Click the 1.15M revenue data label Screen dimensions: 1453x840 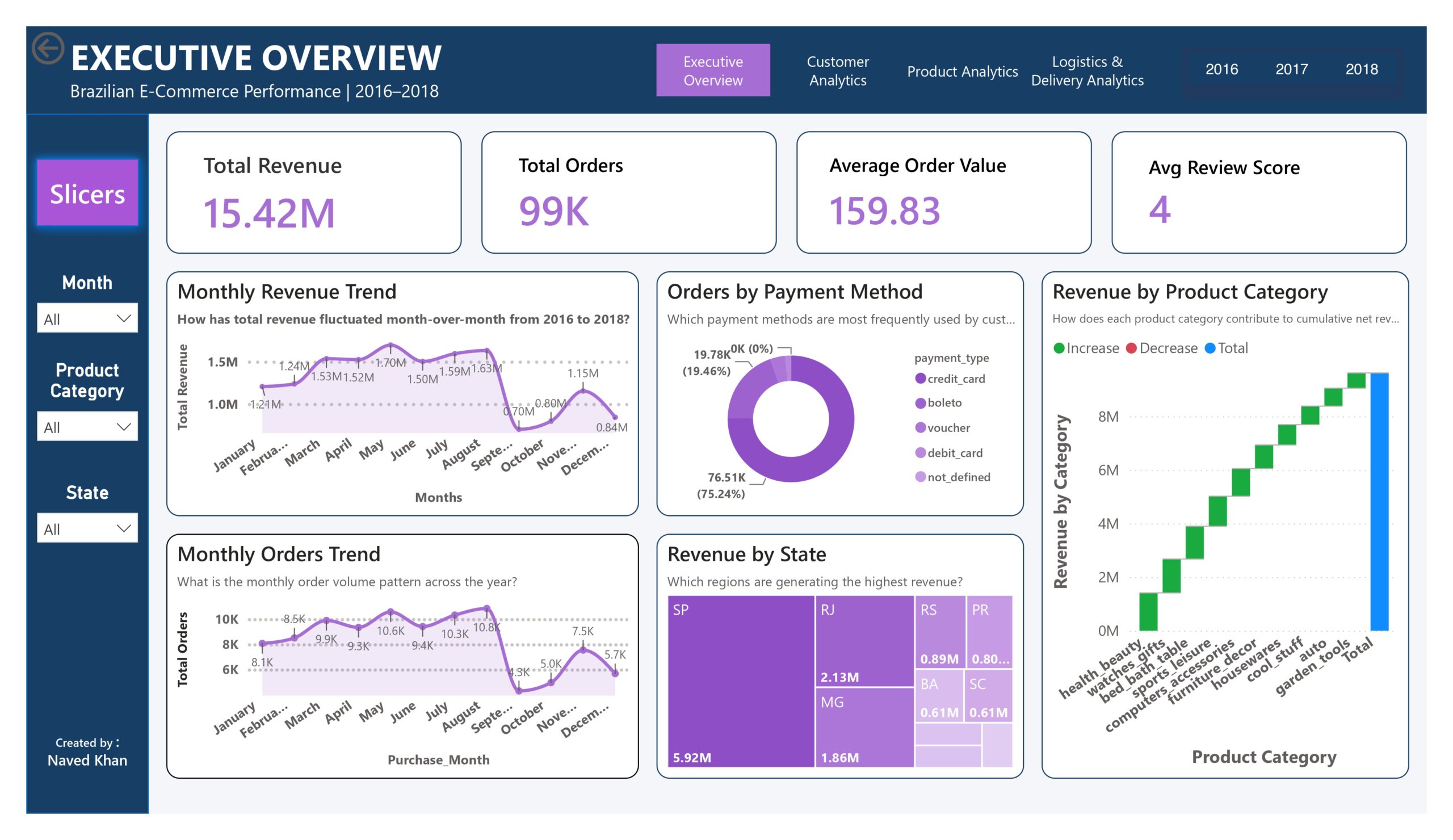coord(582,373)
